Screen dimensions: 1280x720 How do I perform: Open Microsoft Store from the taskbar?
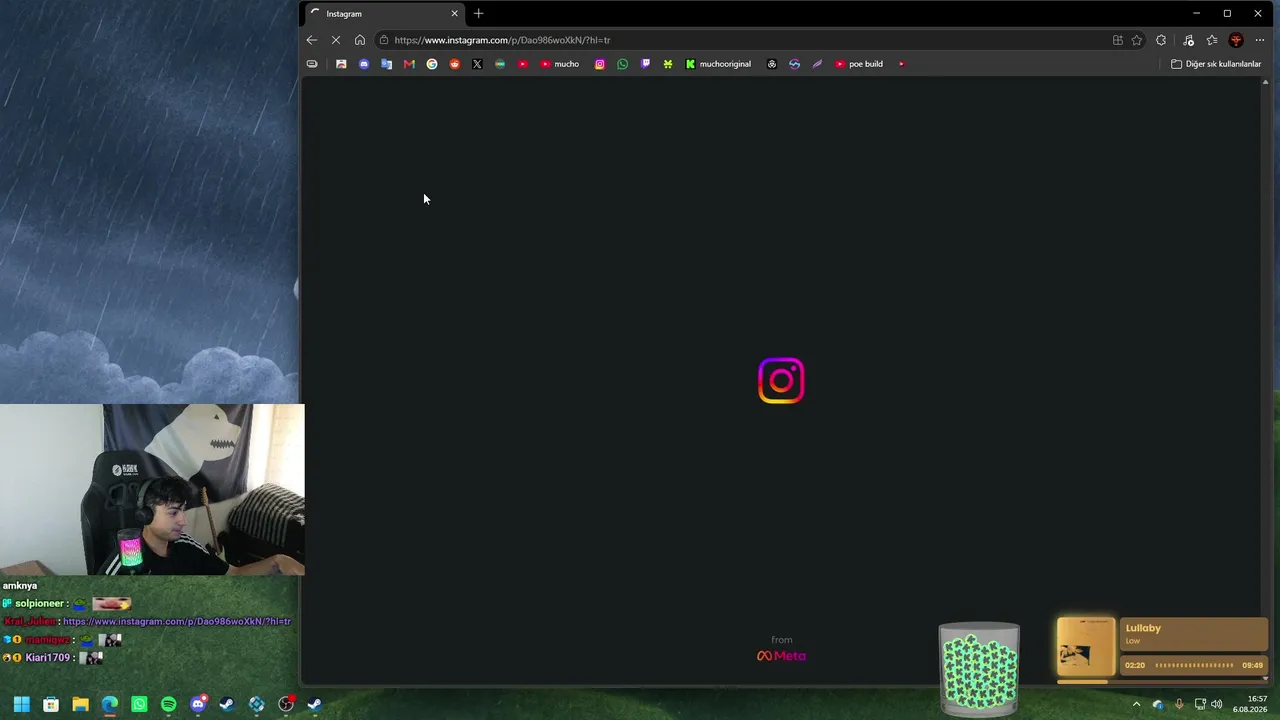[51, 704]
